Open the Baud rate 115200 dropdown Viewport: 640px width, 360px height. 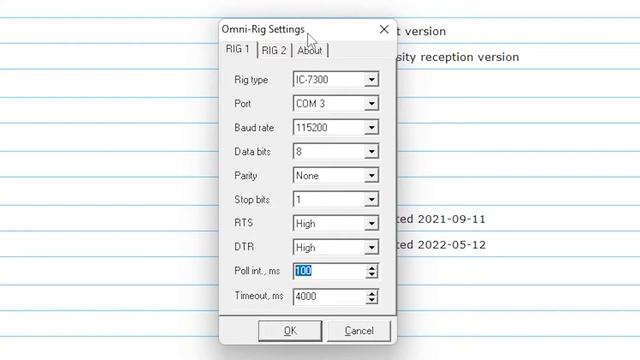(371, 128)
